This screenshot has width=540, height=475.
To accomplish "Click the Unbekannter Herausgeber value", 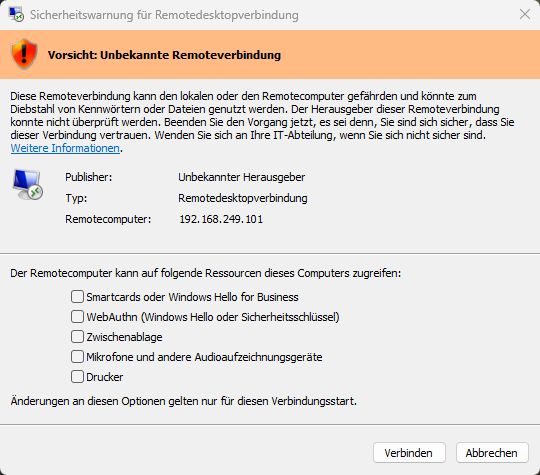I will pos(241,177).
